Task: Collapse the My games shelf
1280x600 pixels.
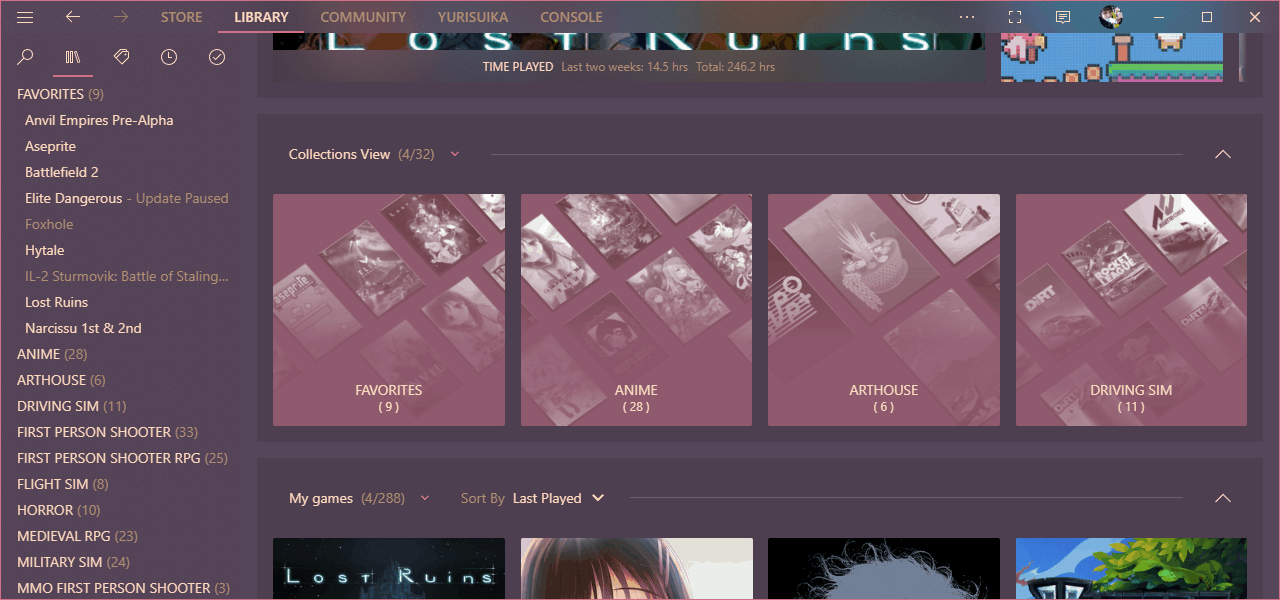Action: tap(1222, 498)
